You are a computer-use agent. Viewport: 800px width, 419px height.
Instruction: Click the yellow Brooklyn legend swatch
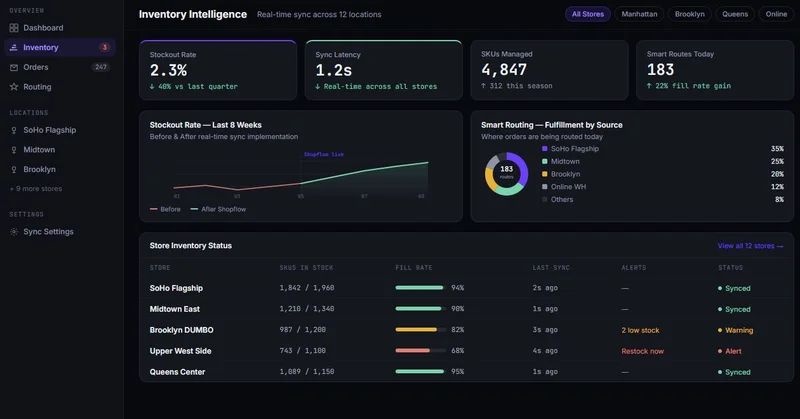[x=544, y=174]
